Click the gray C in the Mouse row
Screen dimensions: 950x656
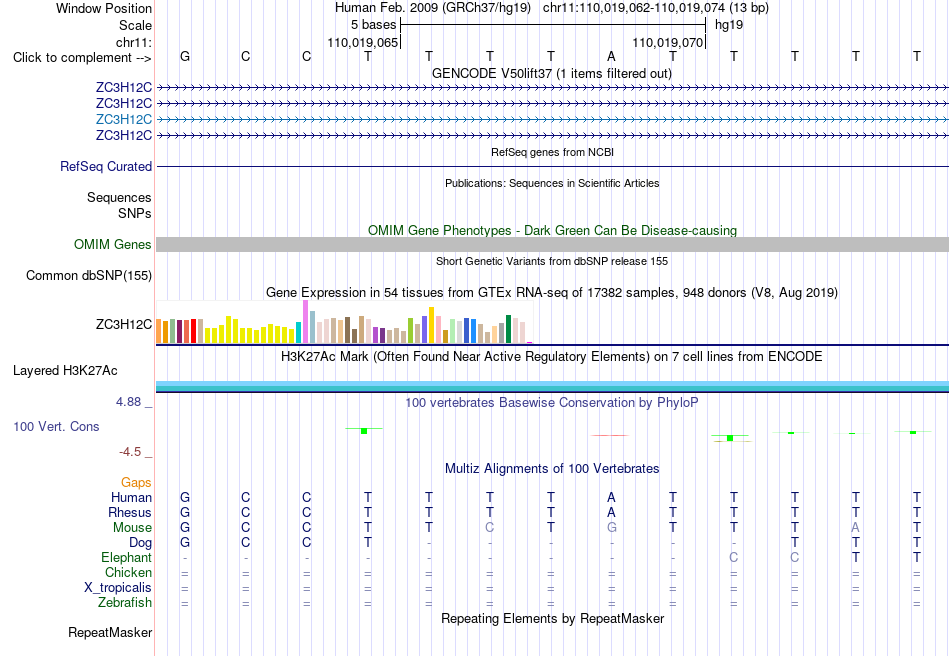(x=490, y=528)
